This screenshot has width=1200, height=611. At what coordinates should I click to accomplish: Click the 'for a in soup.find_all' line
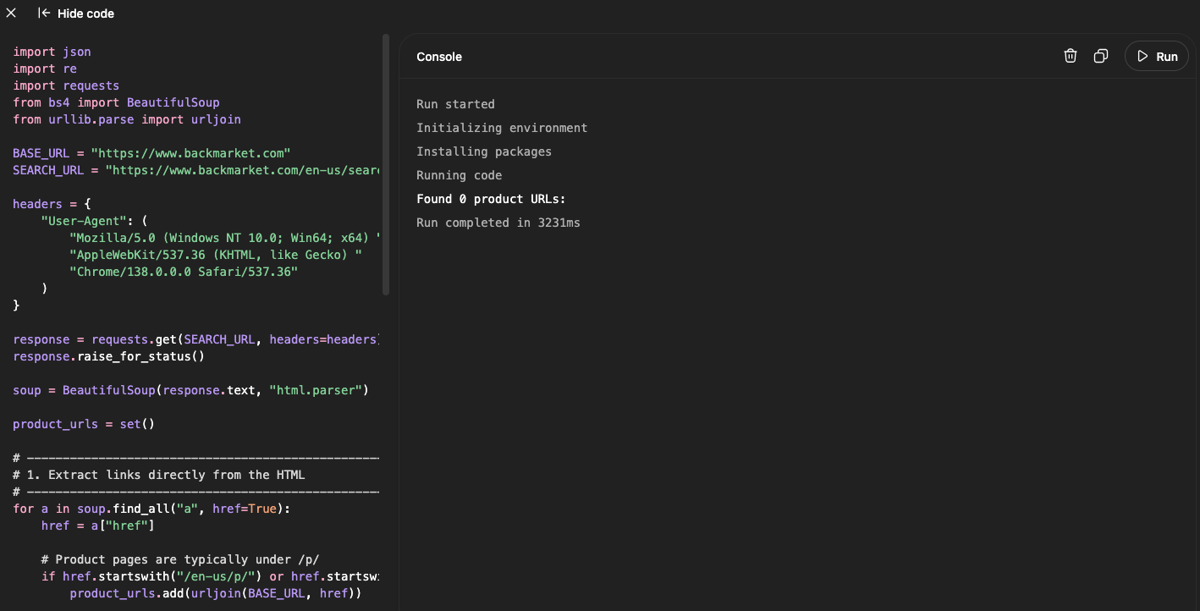pyautogui.click(x=152, y=509)
